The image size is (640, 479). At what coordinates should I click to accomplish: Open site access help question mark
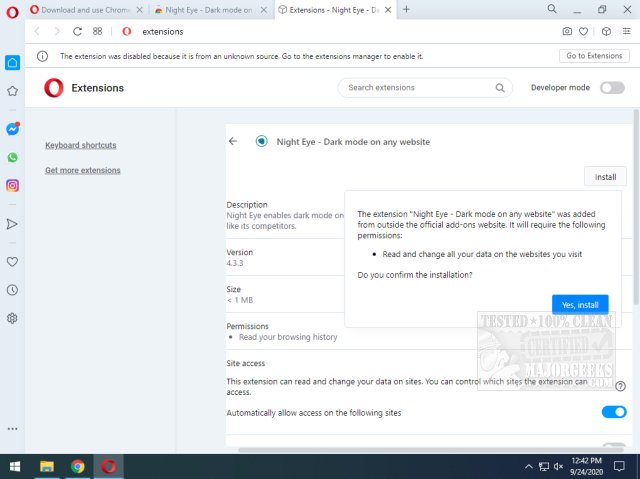click(620, 386)
